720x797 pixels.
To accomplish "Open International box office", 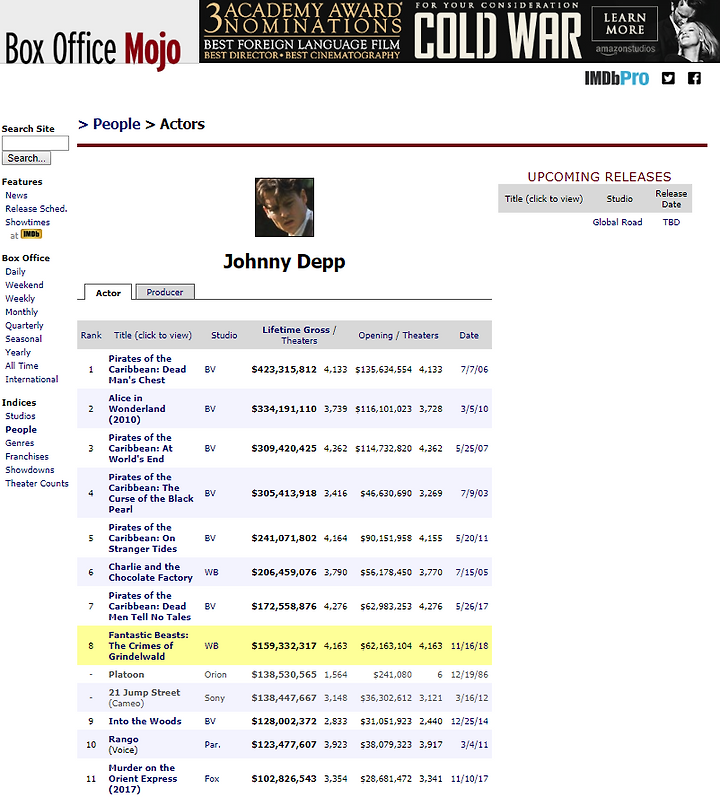I will pyautogui.click(x=32, y=379).
